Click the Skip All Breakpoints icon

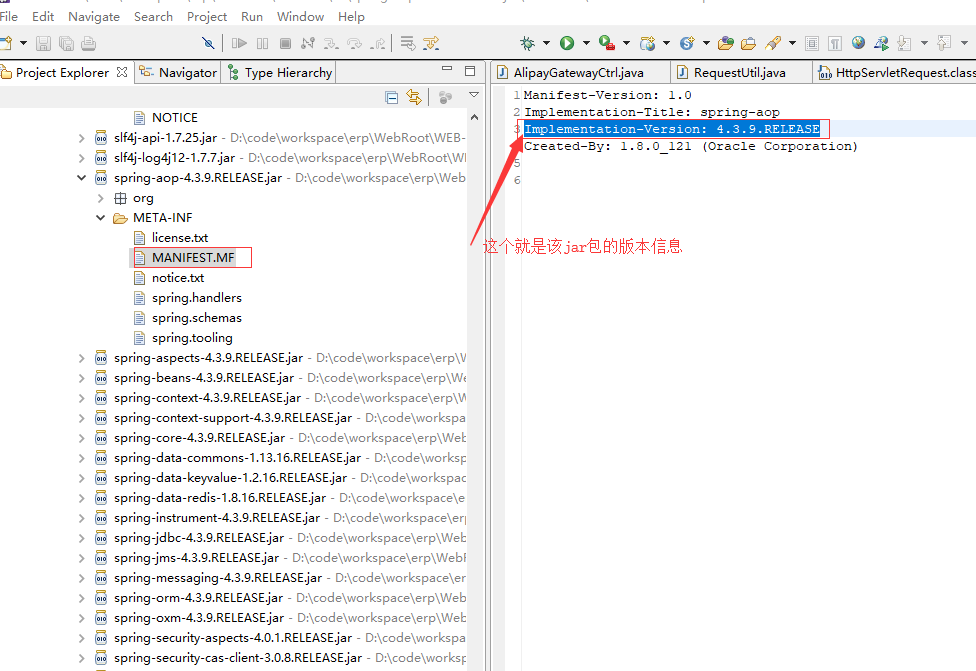(x=208, y=43)
